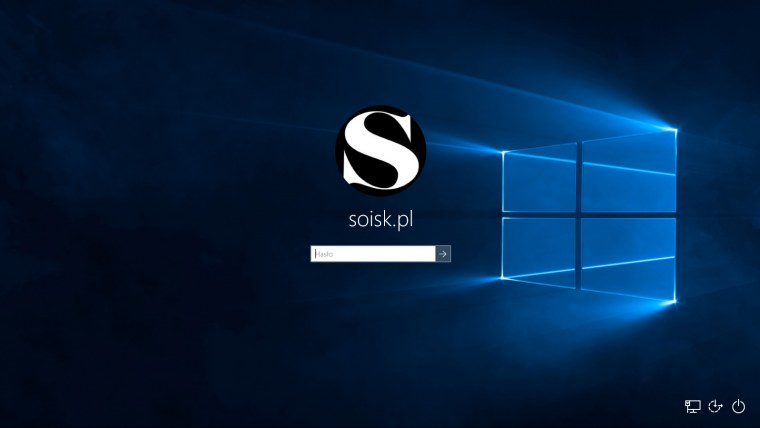Open the network connection icon

(692, 406)
